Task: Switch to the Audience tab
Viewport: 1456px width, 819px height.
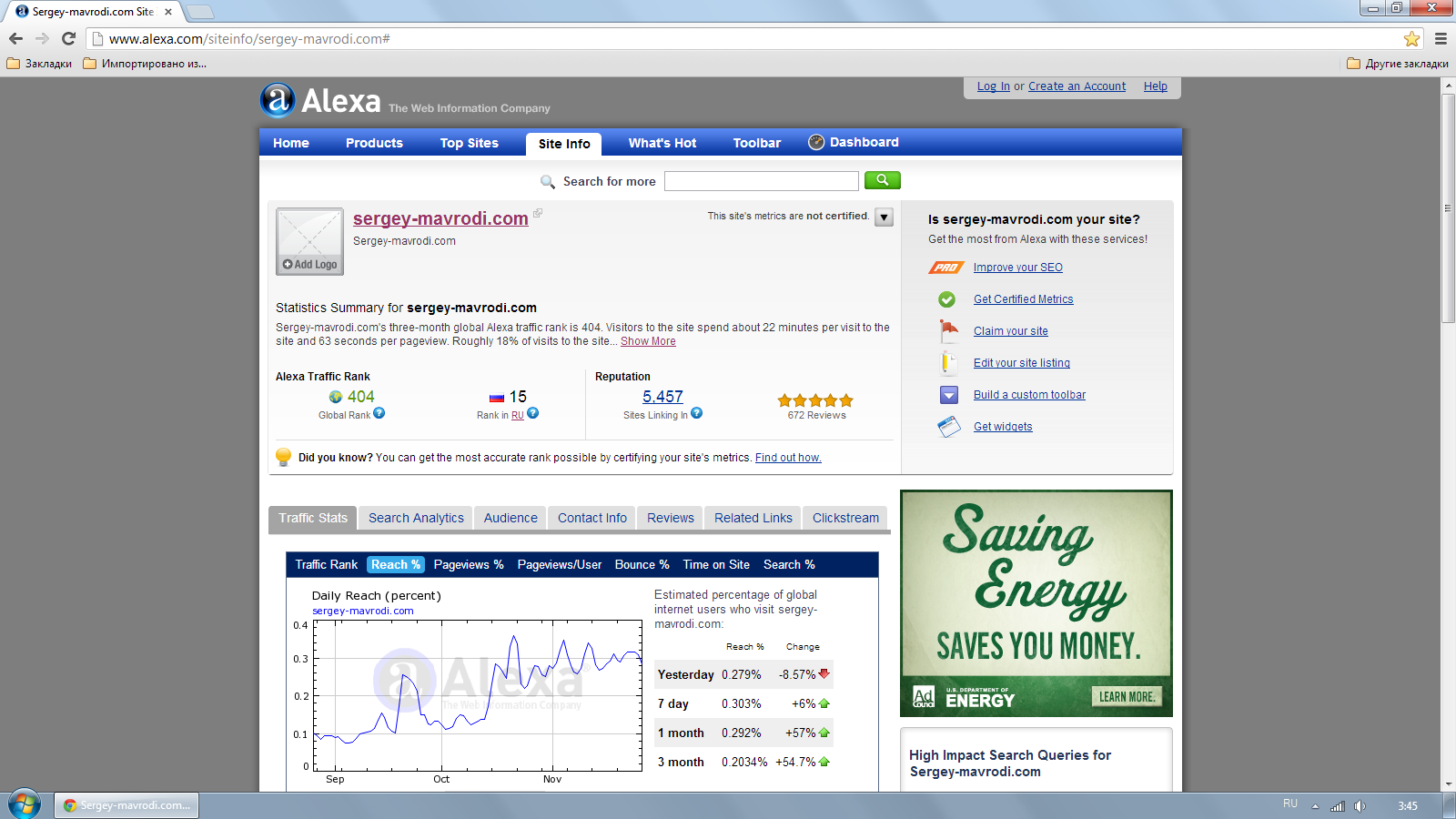Action: coord(511,518)
